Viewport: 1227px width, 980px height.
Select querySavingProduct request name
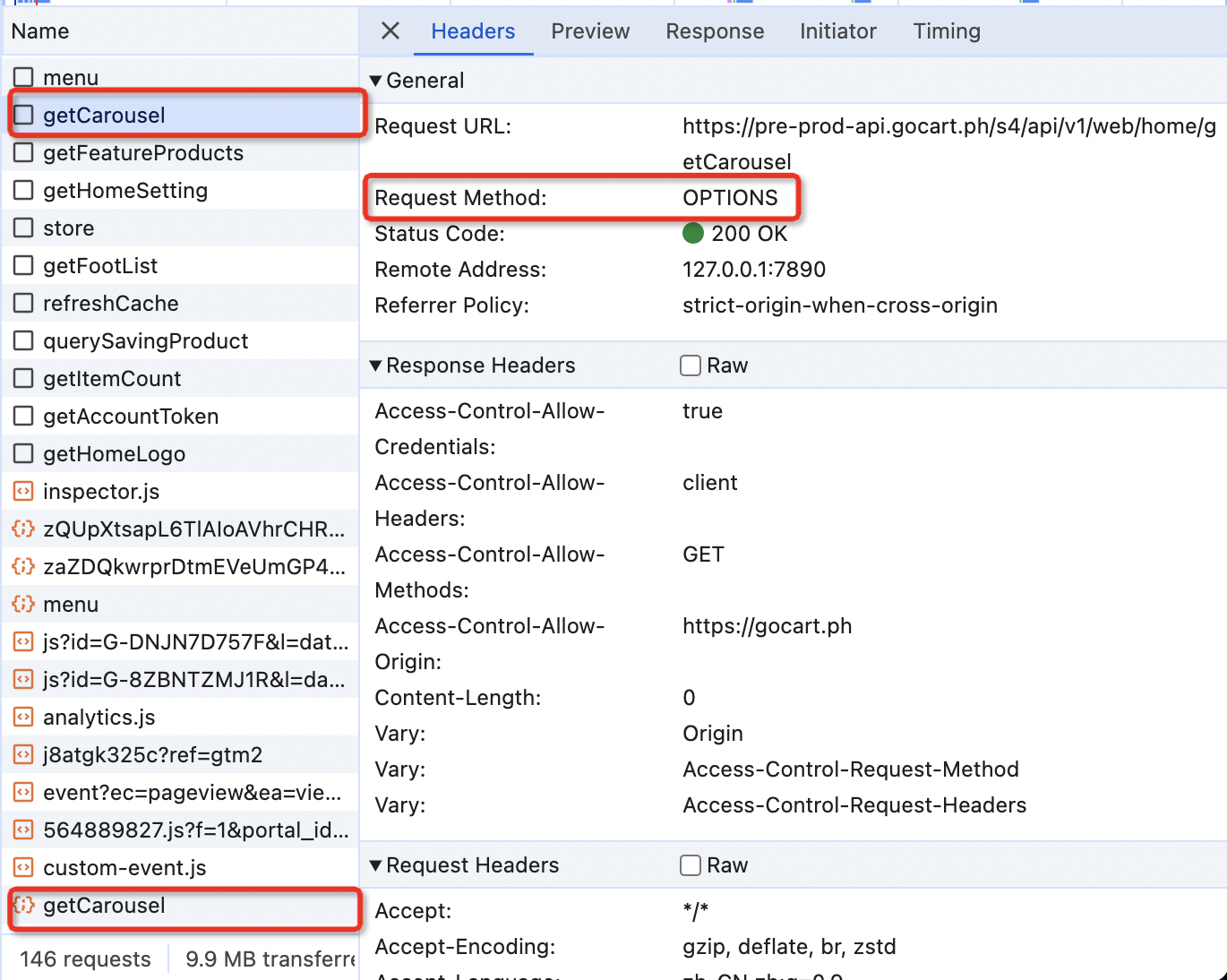coord(146,341)
